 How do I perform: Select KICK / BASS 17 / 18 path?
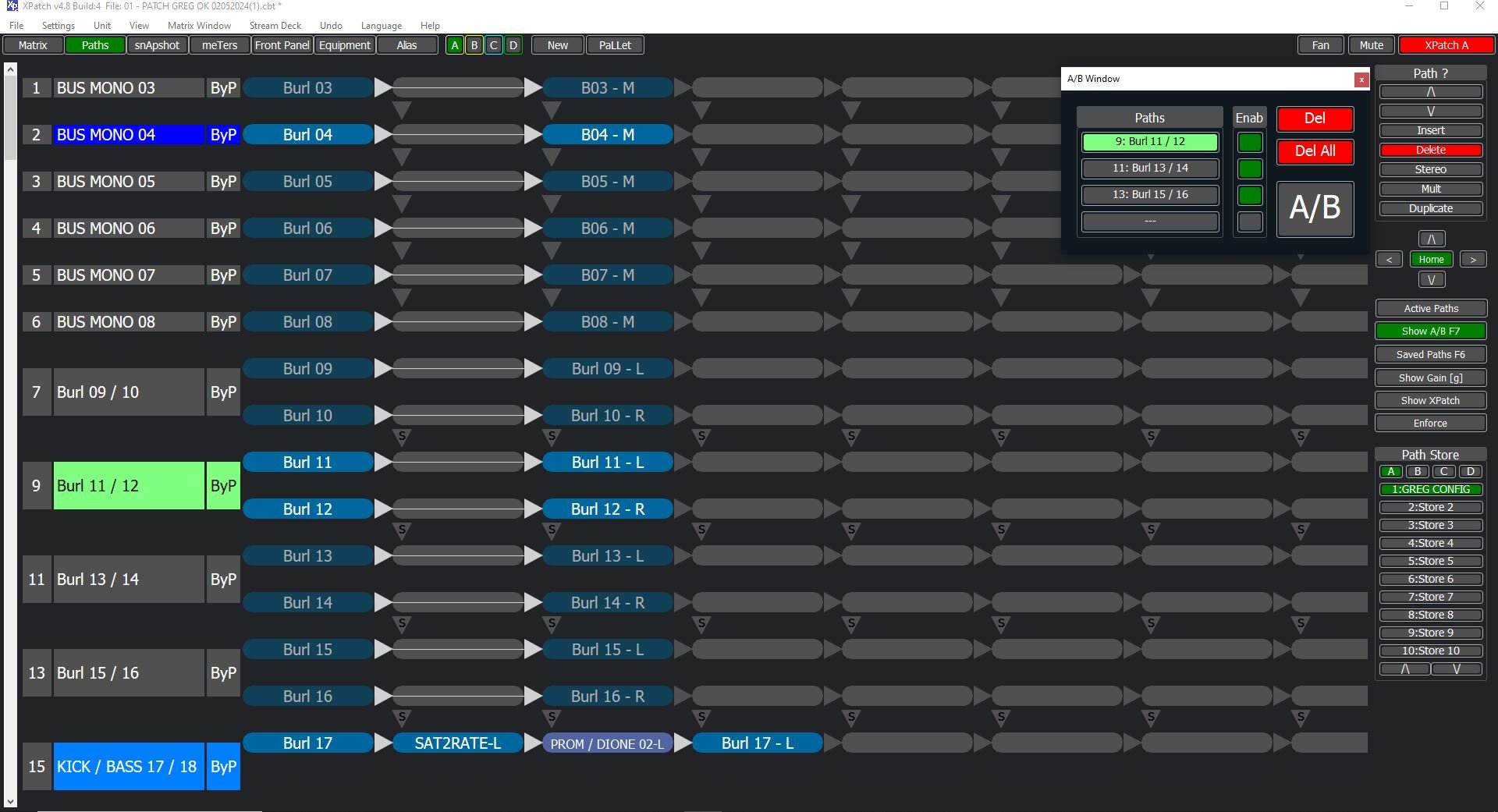tap(129, 767)
